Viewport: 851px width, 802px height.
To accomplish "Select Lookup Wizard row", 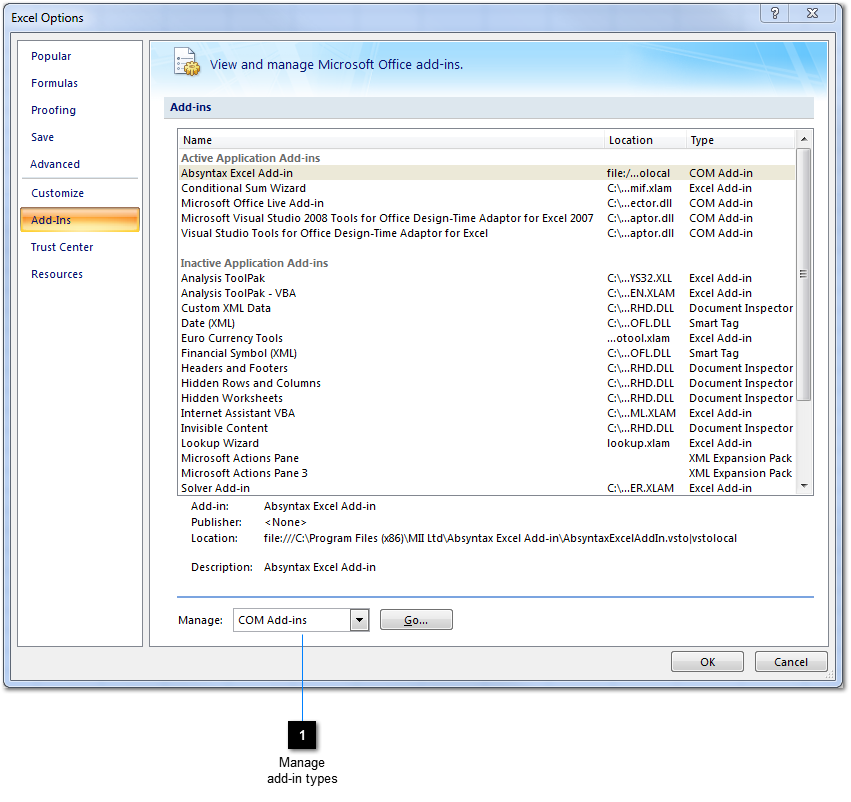I will 487,443.
